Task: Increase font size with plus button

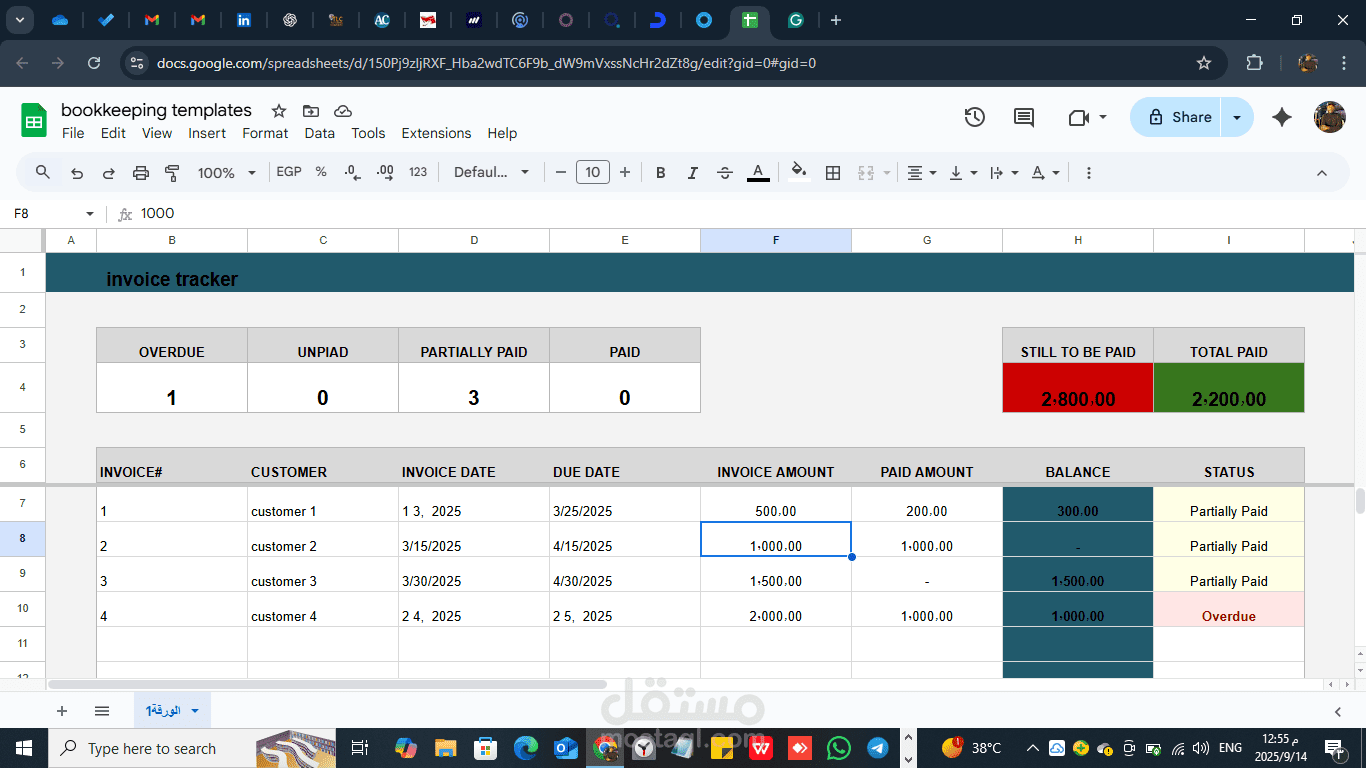Action: click(625, 172)
